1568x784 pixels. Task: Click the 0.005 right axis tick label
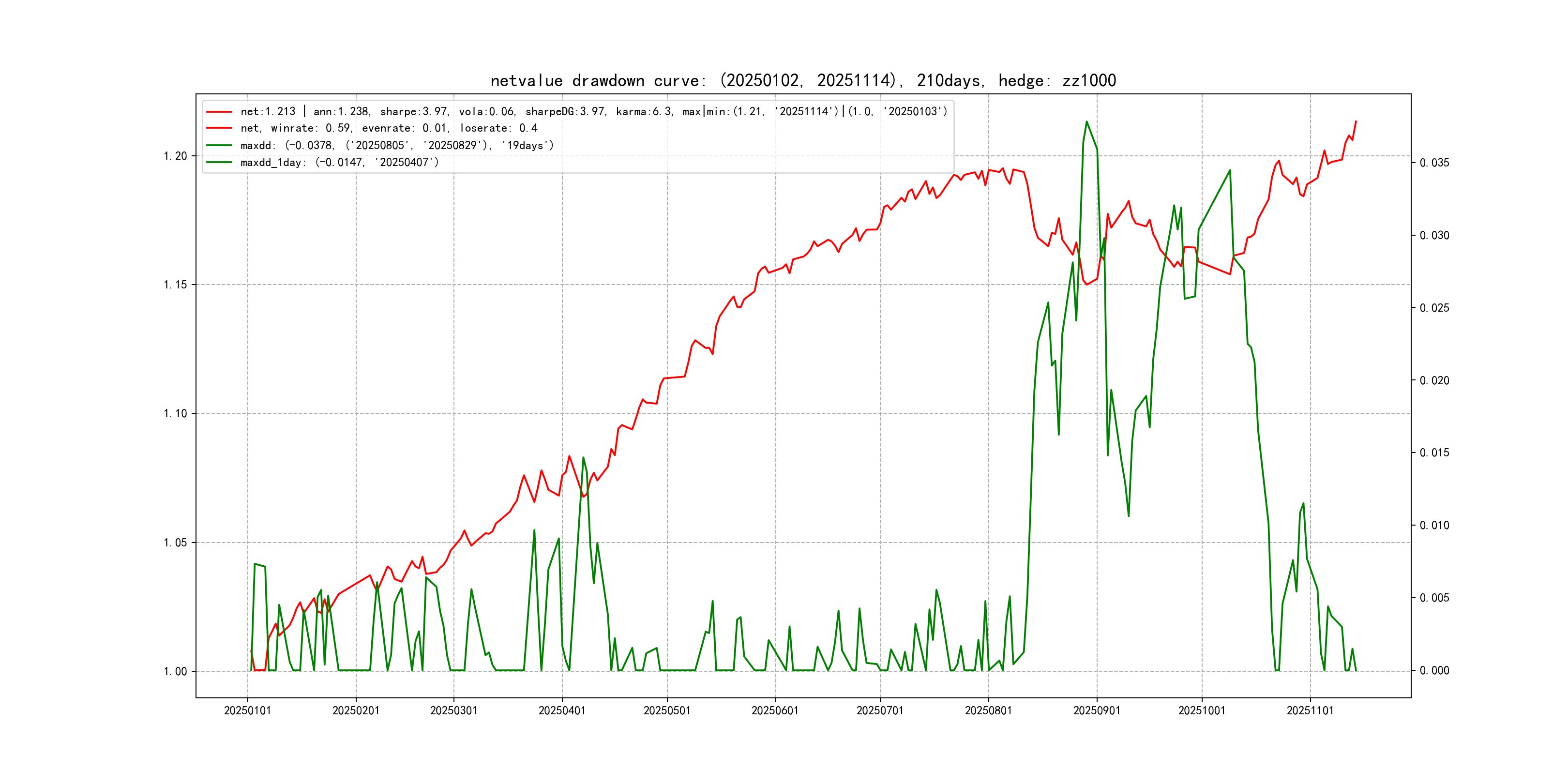pyautogui.click(x=1434, y=598)
